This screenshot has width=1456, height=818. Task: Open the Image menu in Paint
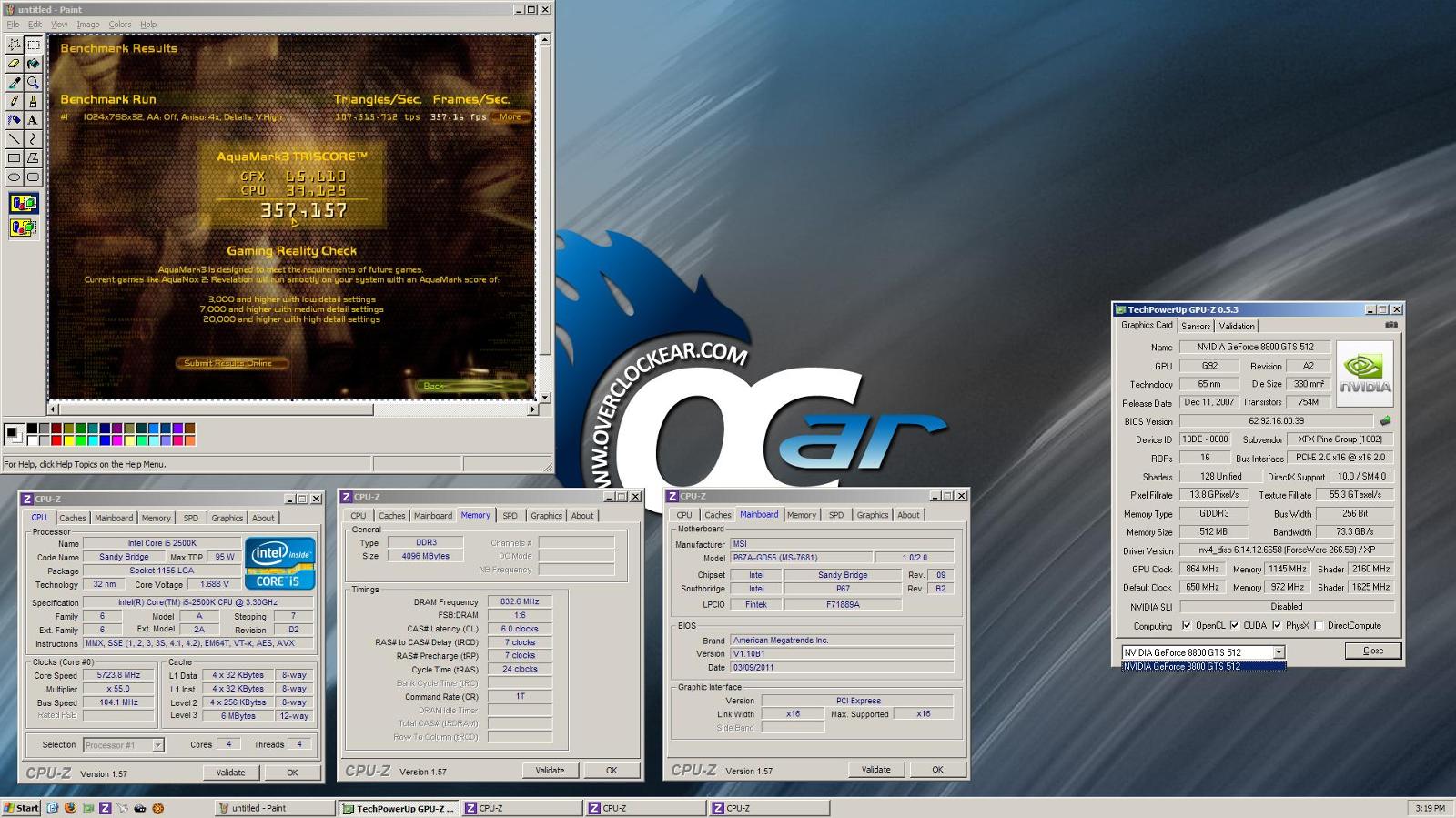pos(88,25)
